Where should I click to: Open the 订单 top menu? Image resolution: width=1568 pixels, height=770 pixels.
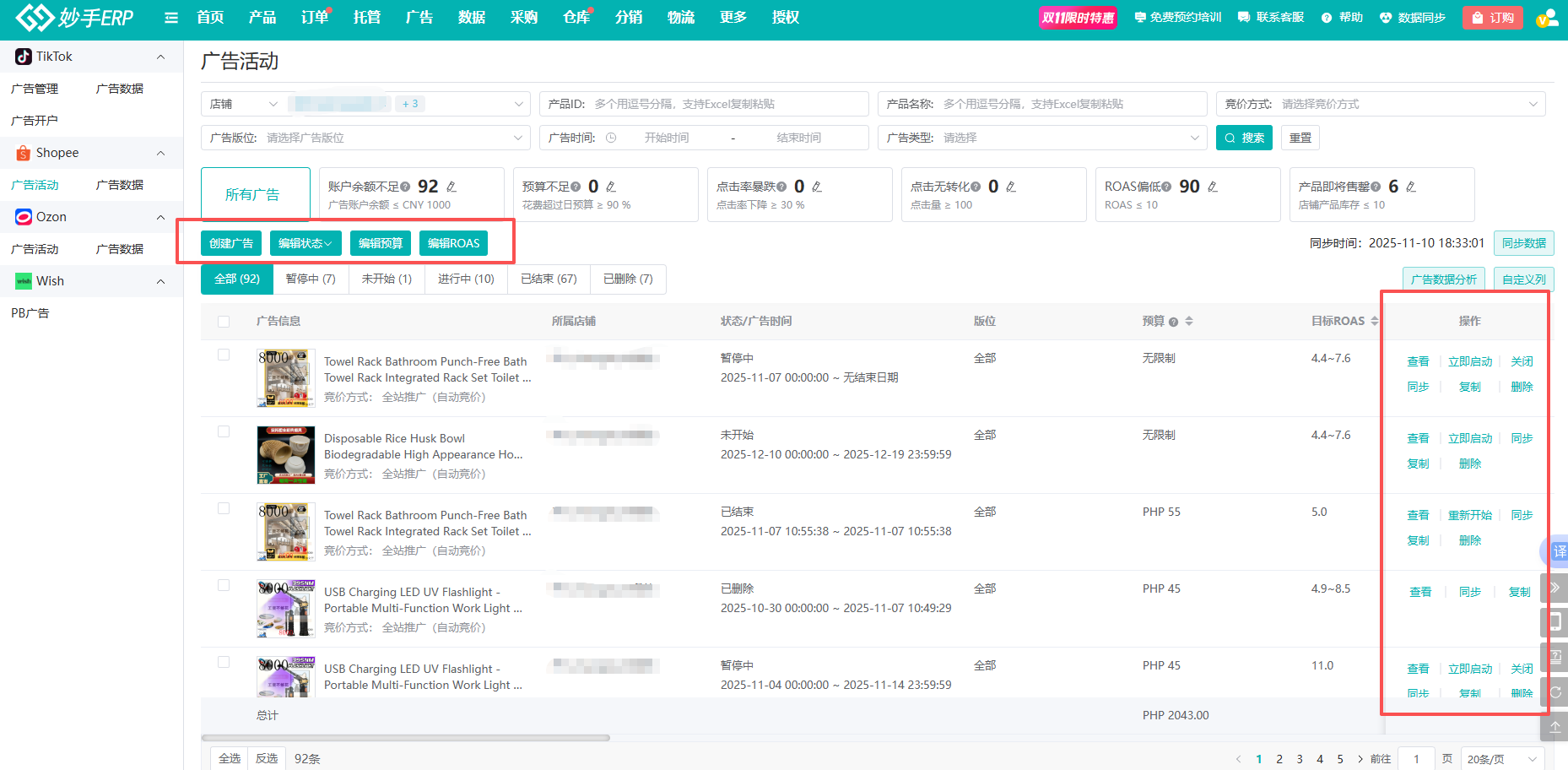tap(315, 18)
